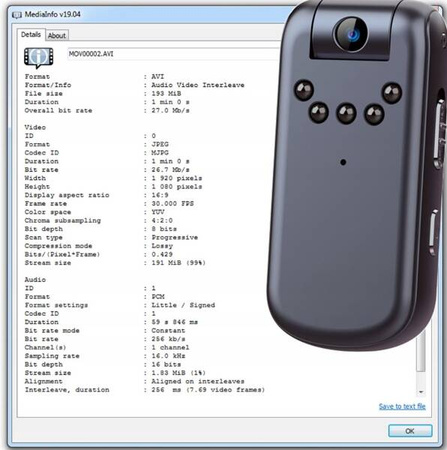This screenshot has height=450, width=447.
Task: Click the 'Video' section heading
Action: (35, 127)
